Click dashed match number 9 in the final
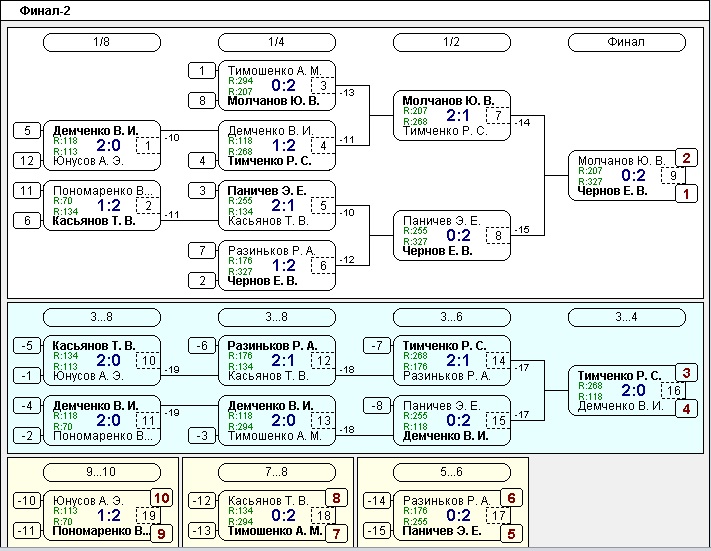The image size is (711, 551). [x=673, y=176]
